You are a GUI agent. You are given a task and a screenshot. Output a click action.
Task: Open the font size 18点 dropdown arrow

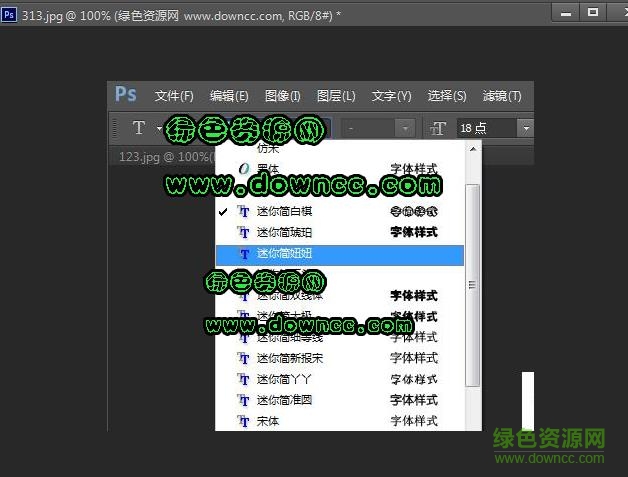[x=524, y=128]
